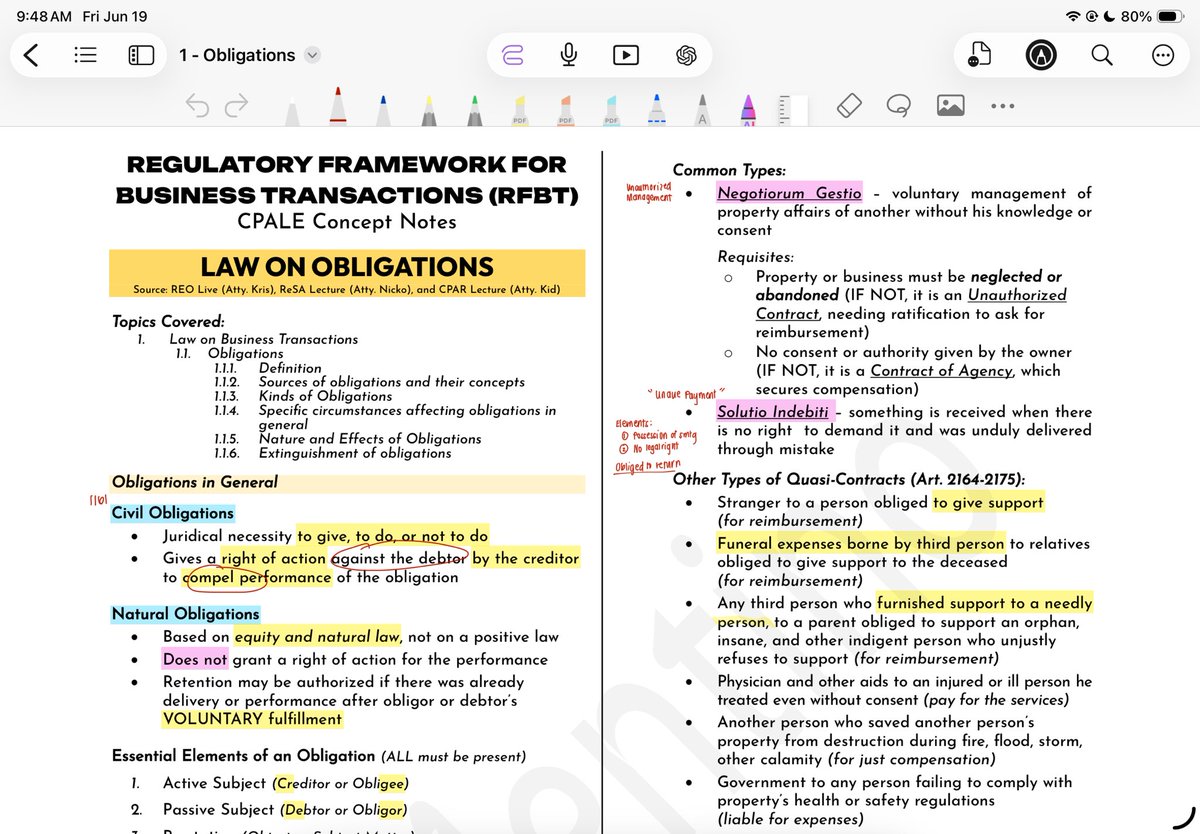This screenshot has width=1200, height=834.
Task: Tap the 'LAW ON OBLIGATIONS' yellow banner
Action: pos(347,273)
